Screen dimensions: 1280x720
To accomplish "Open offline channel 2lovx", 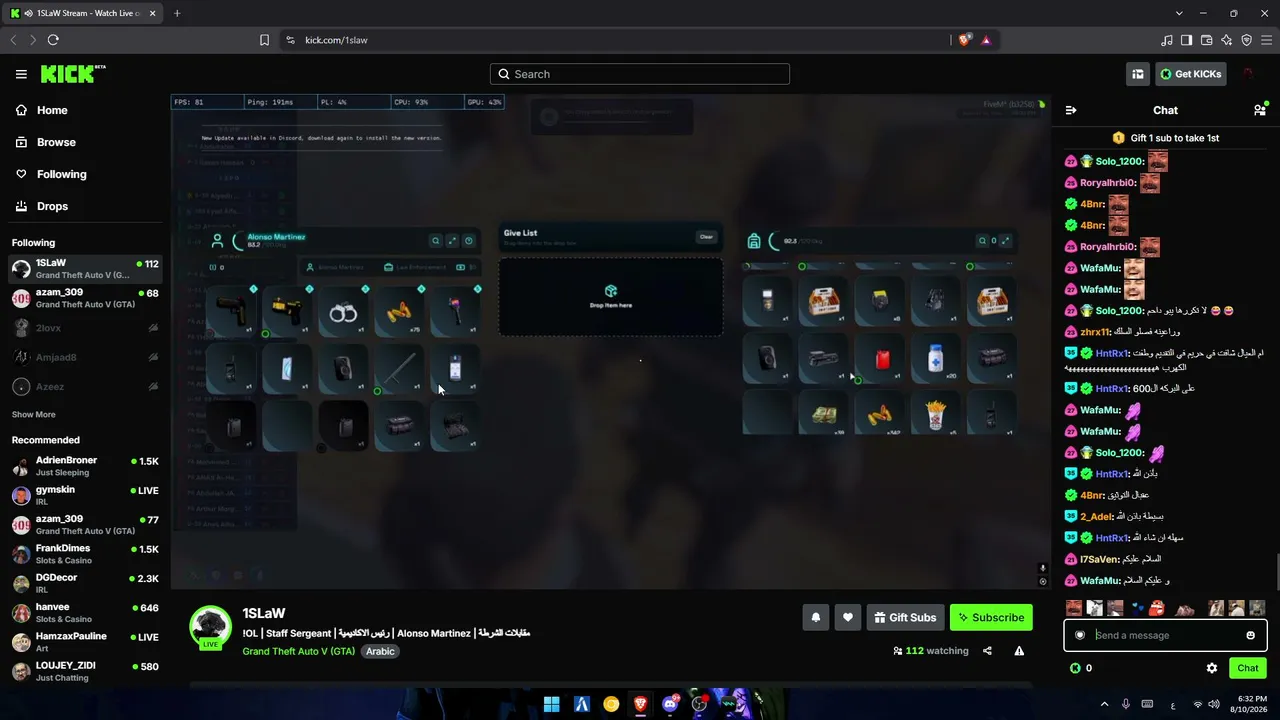I will (85, 328).
